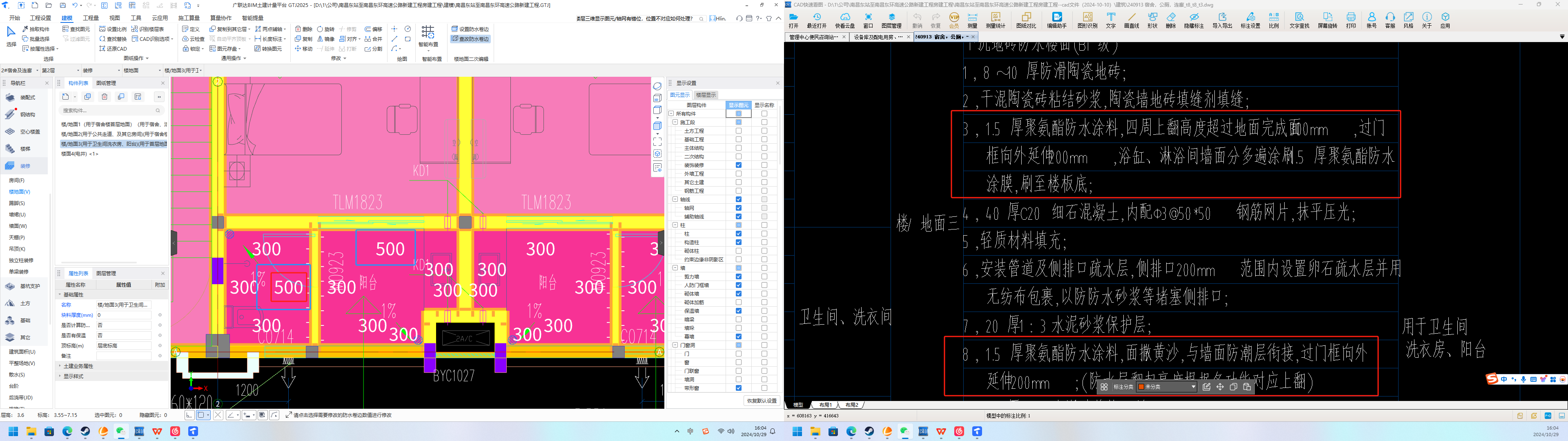Click the Windows Start button on left taskbar
This screenshot has width=1568, height=441.
13,431
